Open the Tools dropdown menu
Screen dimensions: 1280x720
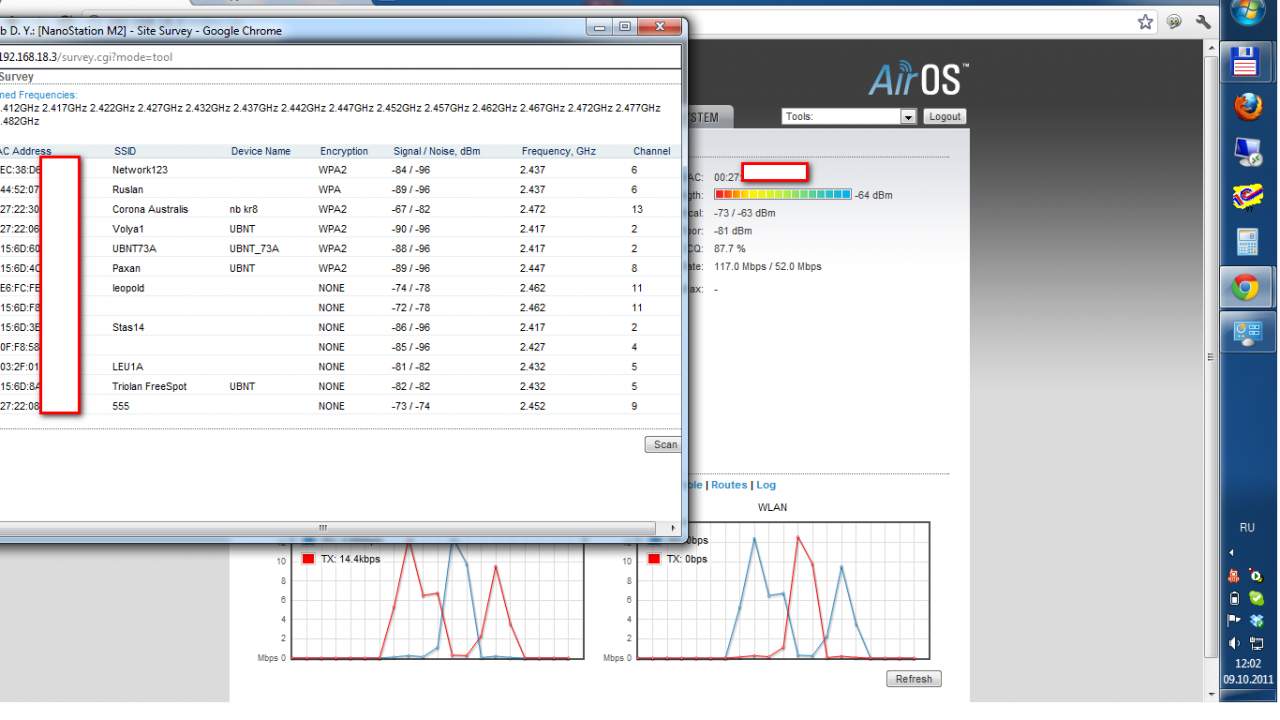(849, 117)
